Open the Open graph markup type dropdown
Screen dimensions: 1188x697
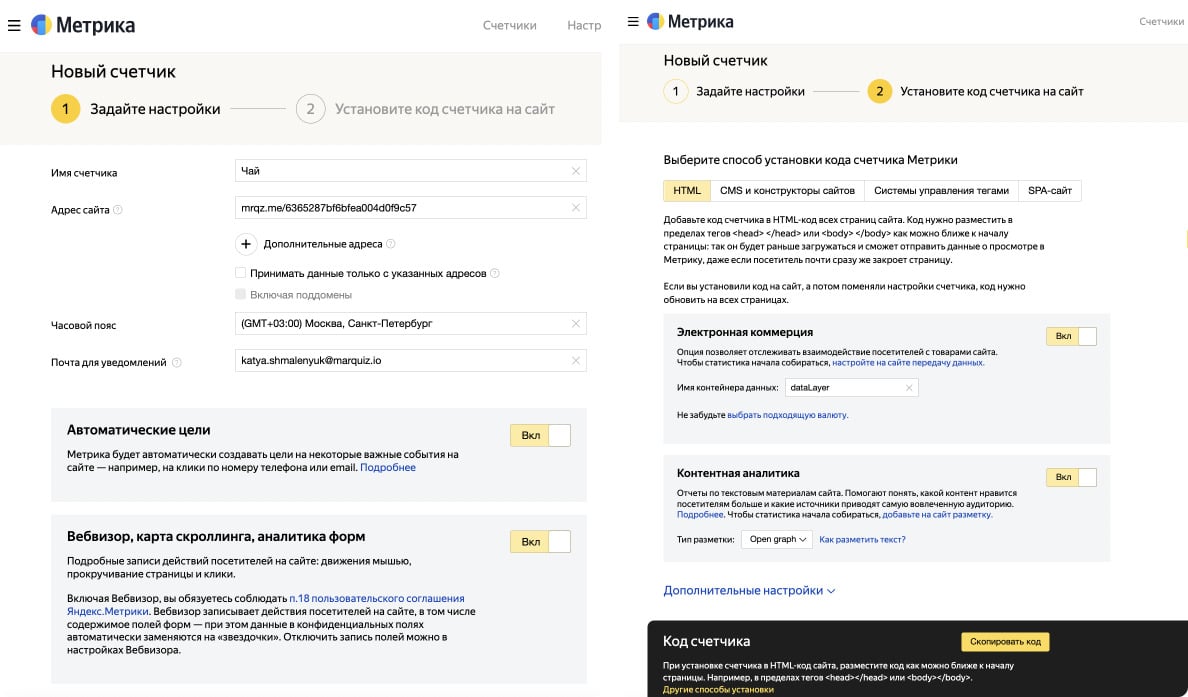coord(779,538)
